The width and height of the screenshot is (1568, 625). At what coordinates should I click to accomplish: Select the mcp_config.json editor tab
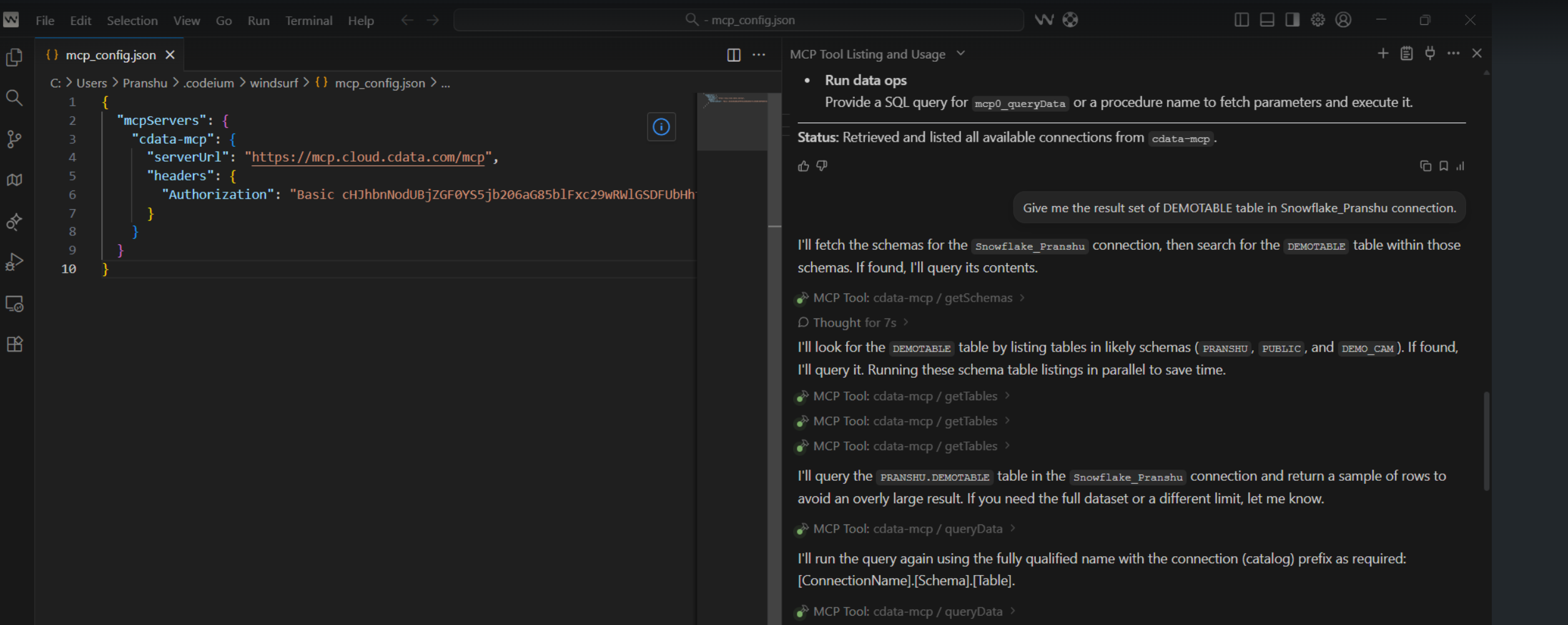111,55
